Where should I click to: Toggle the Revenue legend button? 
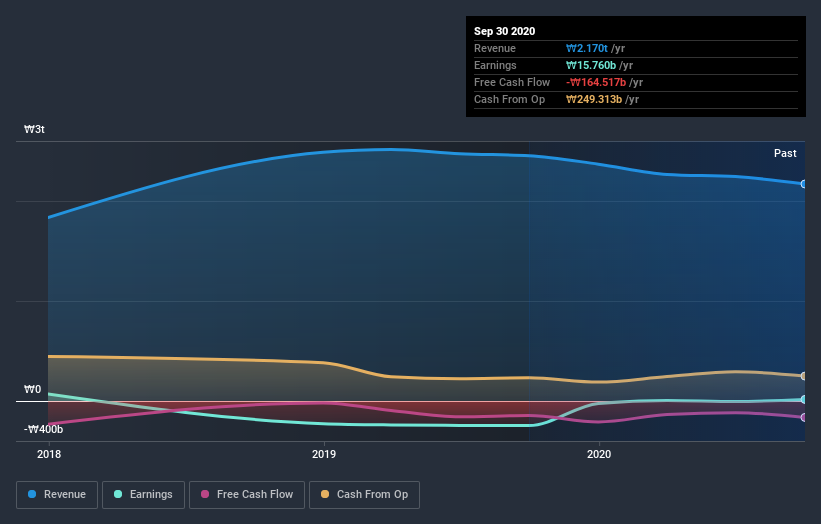tap(57, 495)
